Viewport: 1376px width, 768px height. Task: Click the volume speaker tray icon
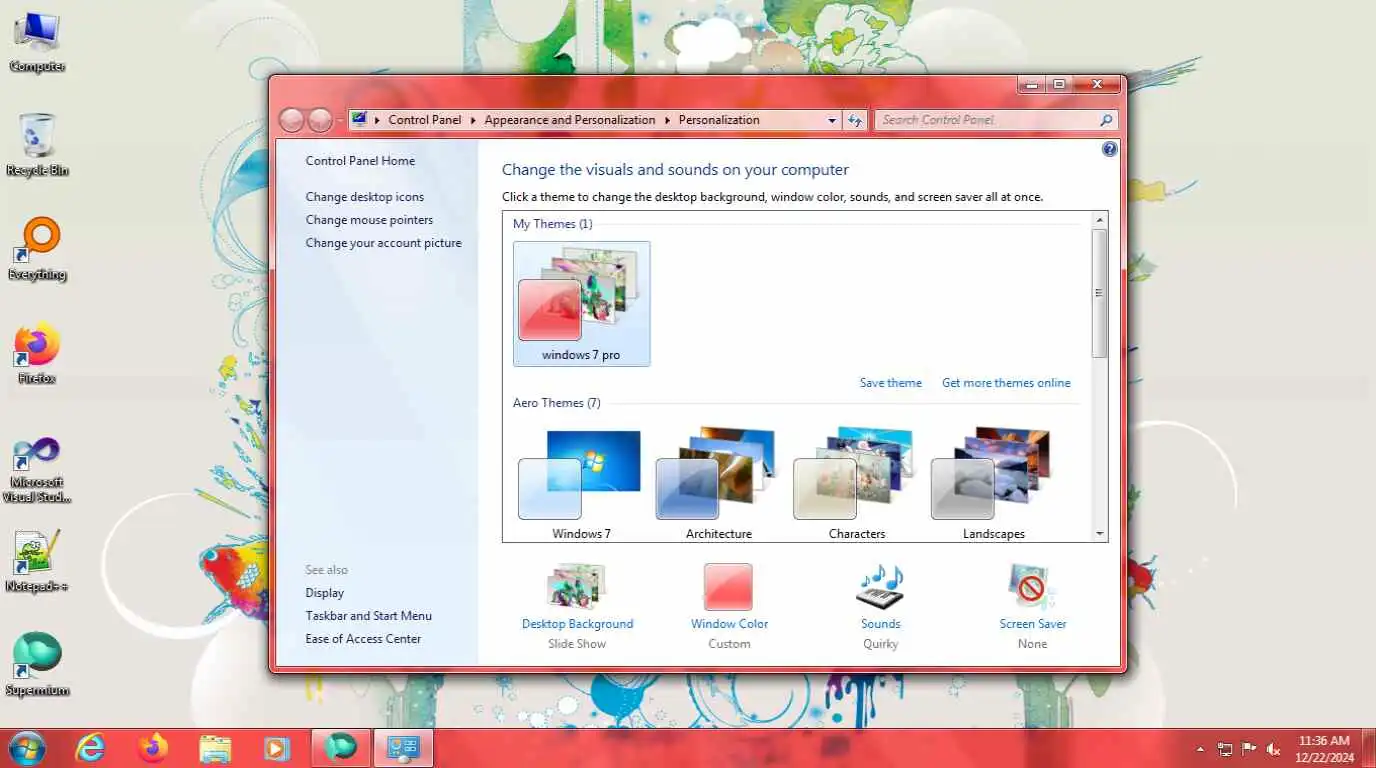pyautogui.click(x=1274, y=749)
